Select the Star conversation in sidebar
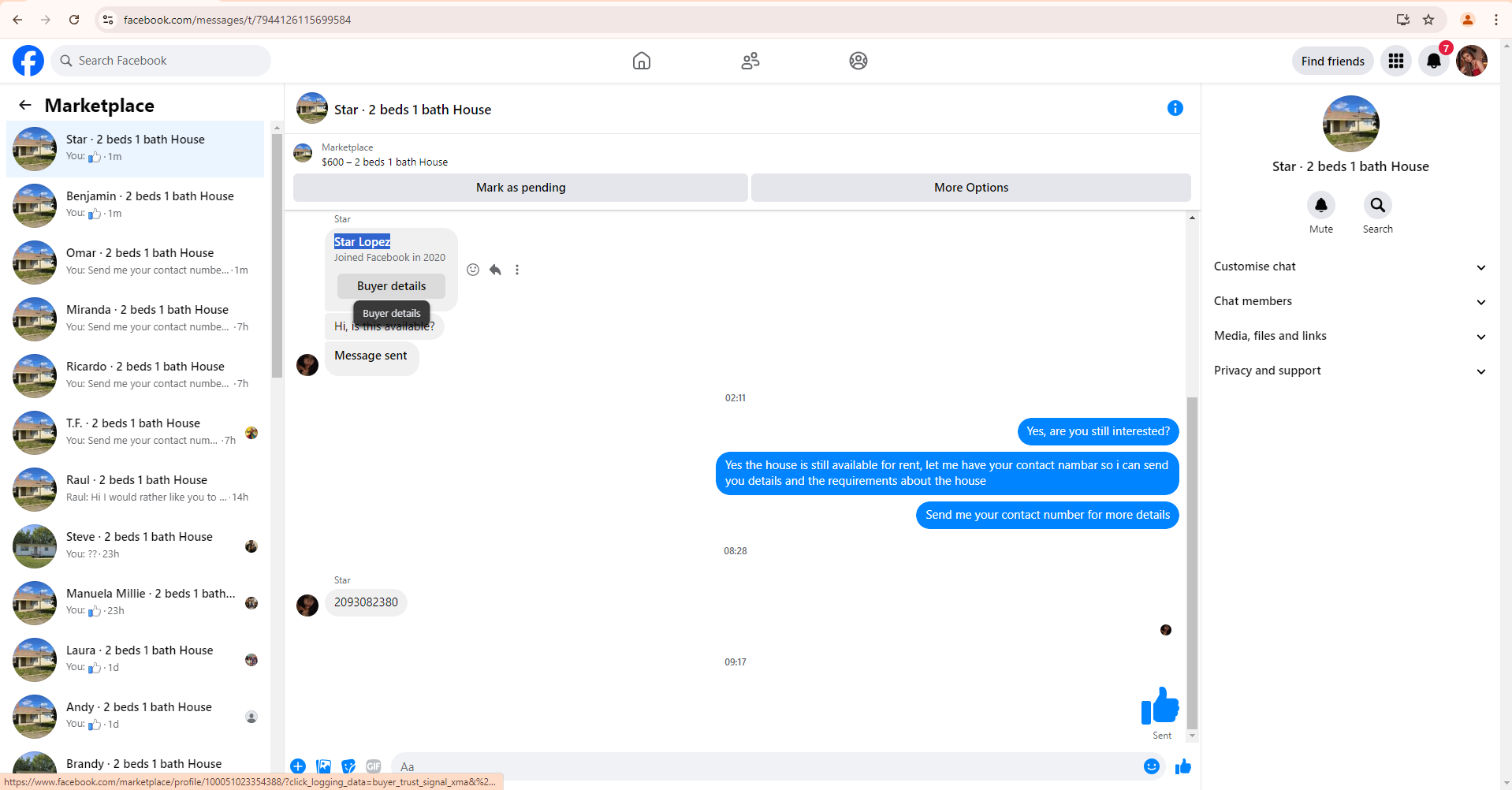The image size is (1512, 790). 136,149
